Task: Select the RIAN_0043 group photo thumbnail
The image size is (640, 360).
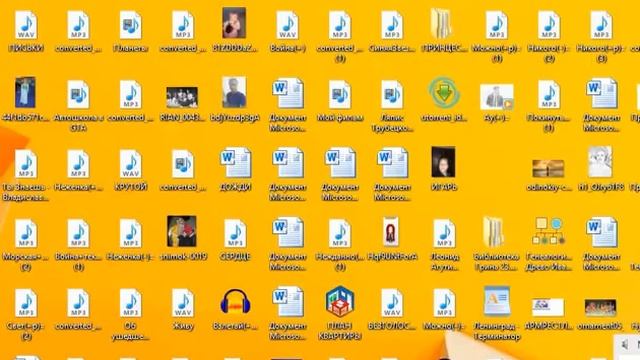Action: [x=182, y=98]
